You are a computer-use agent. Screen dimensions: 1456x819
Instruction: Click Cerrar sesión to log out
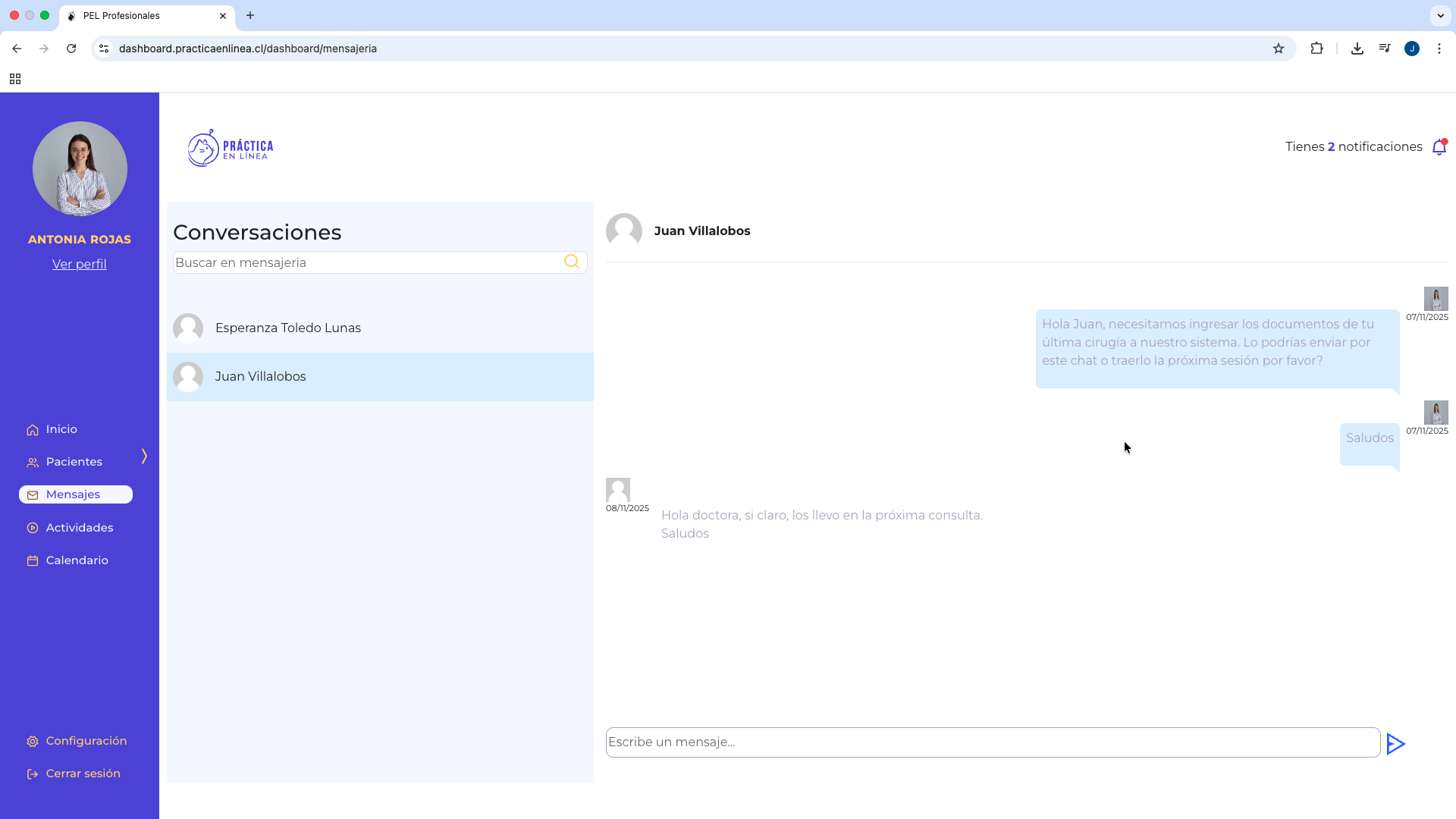click(x=83, y=773)
